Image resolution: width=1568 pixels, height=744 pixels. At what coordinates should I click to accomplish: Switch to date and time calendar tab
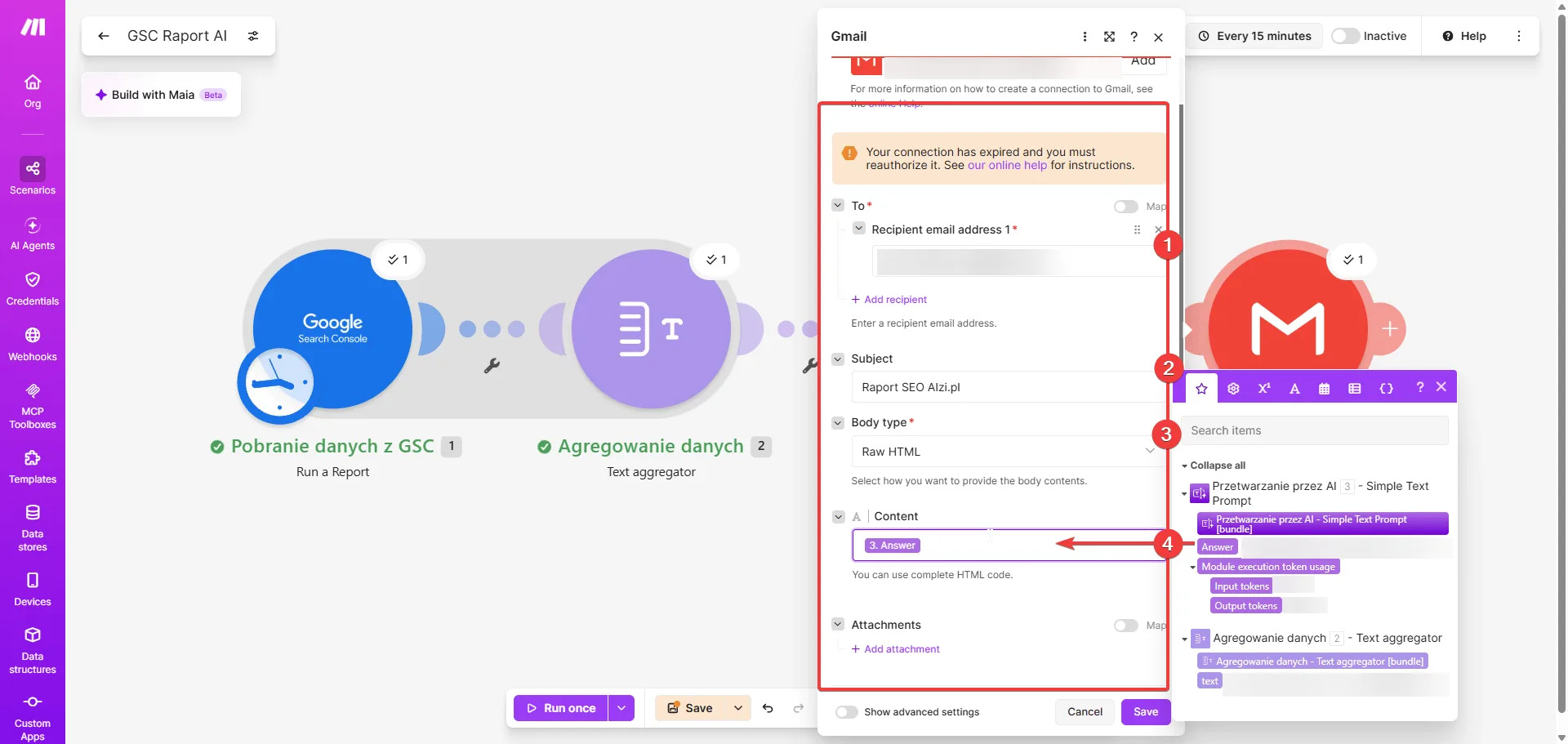pos(1324,389)
